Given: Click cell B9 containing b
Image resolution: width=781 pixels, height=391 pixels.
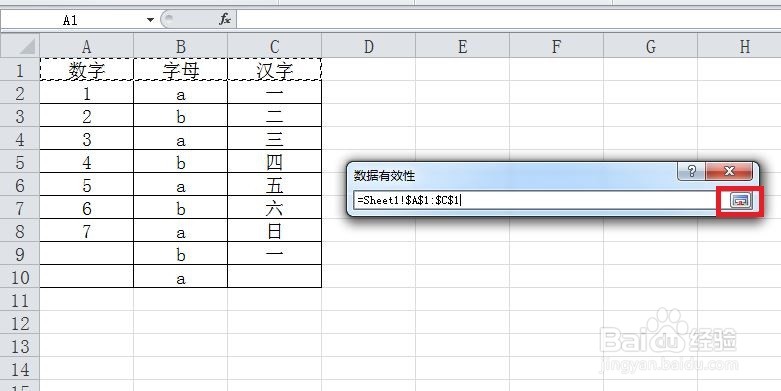Looking at the screenshot, I should (181, 253).
